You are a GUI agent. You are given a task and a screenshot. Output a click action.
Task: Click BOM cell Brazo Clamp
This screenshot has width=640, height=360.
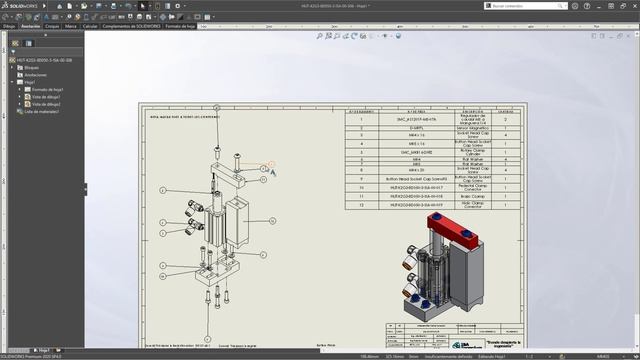473,196
